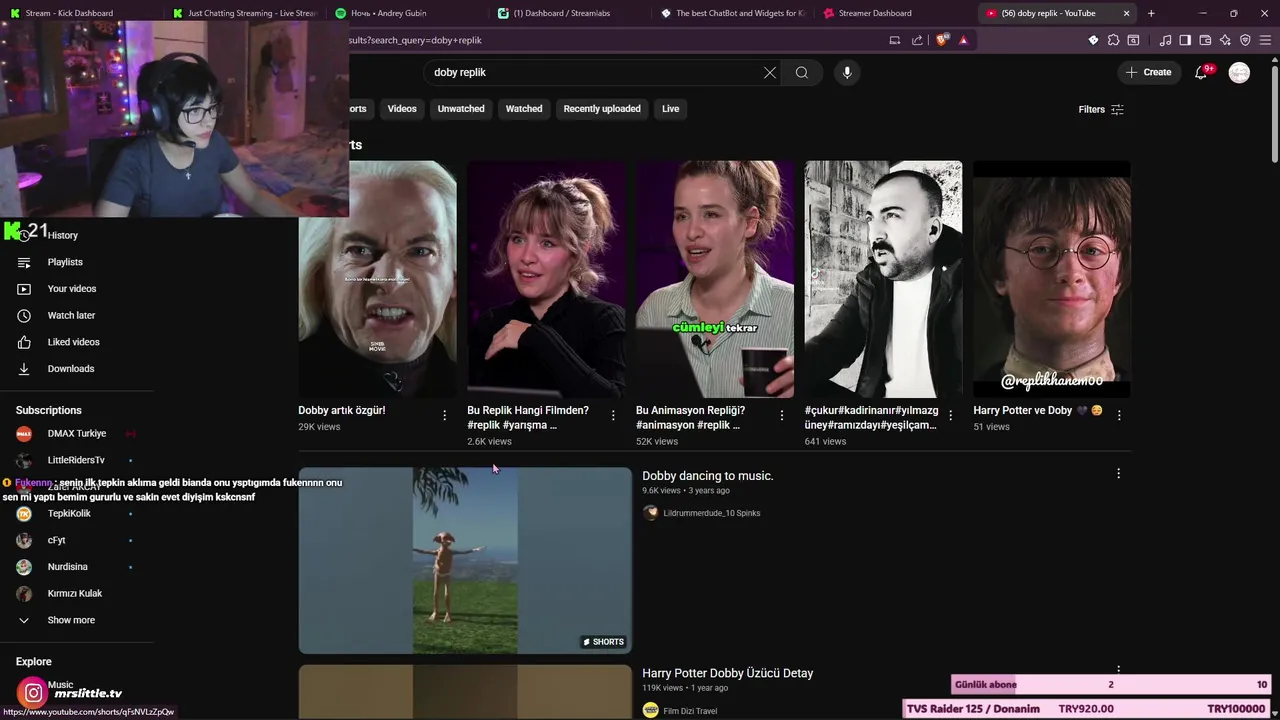Select the Watched filter chip

[x=524, y=109]
